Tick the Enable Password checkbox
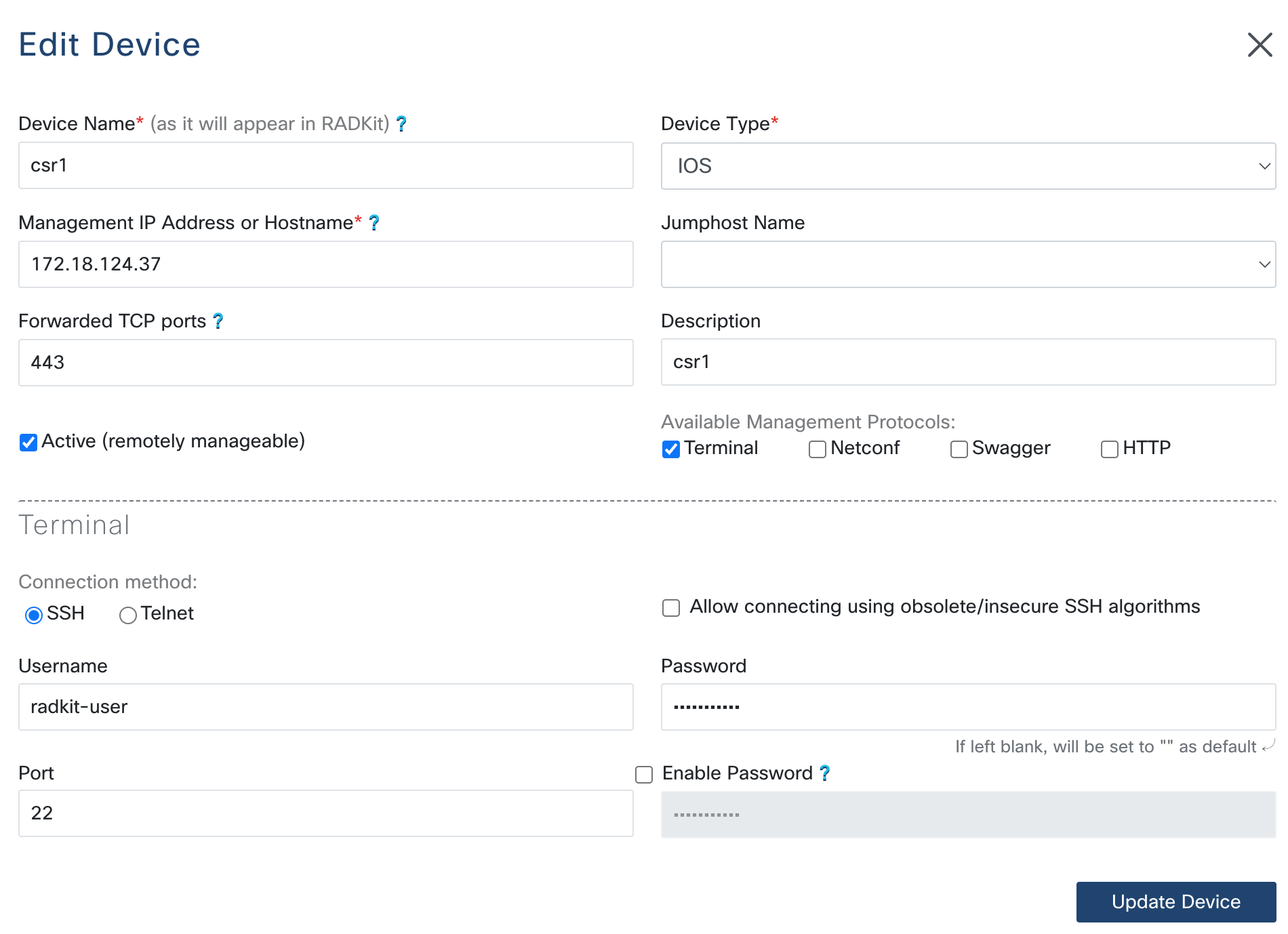 click(644, 775)
